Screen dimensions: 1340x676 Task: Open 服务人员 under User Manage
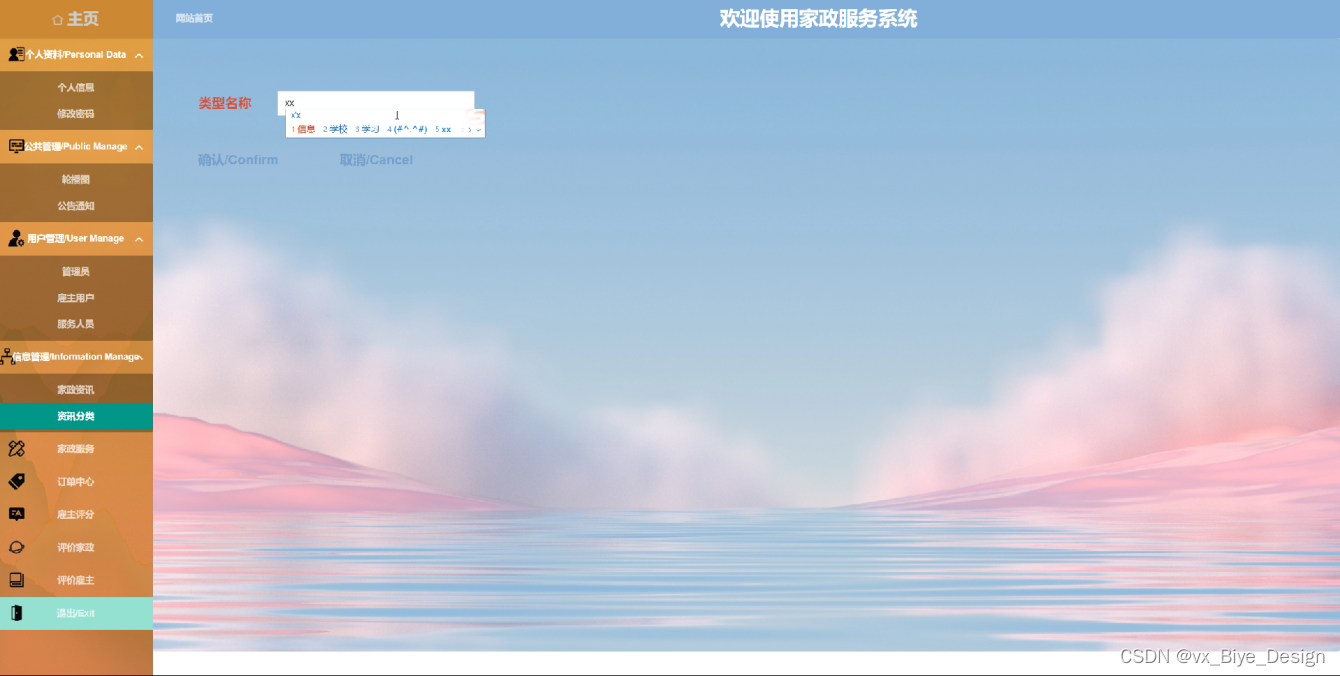click(76, 324)
